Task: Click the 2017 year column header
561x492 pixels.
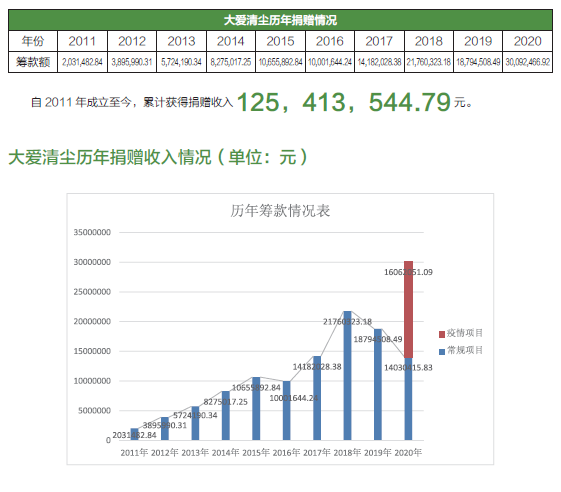Action: click(379, 41)
